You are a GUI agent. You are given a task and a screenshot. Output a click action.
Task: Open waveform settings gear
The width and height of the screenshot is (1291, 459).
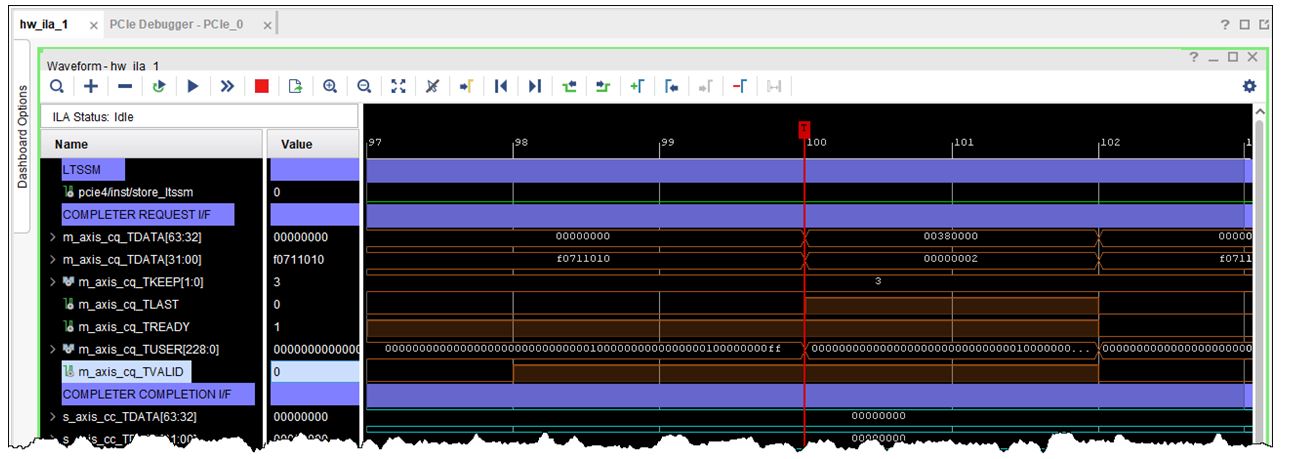point(1249,86)
